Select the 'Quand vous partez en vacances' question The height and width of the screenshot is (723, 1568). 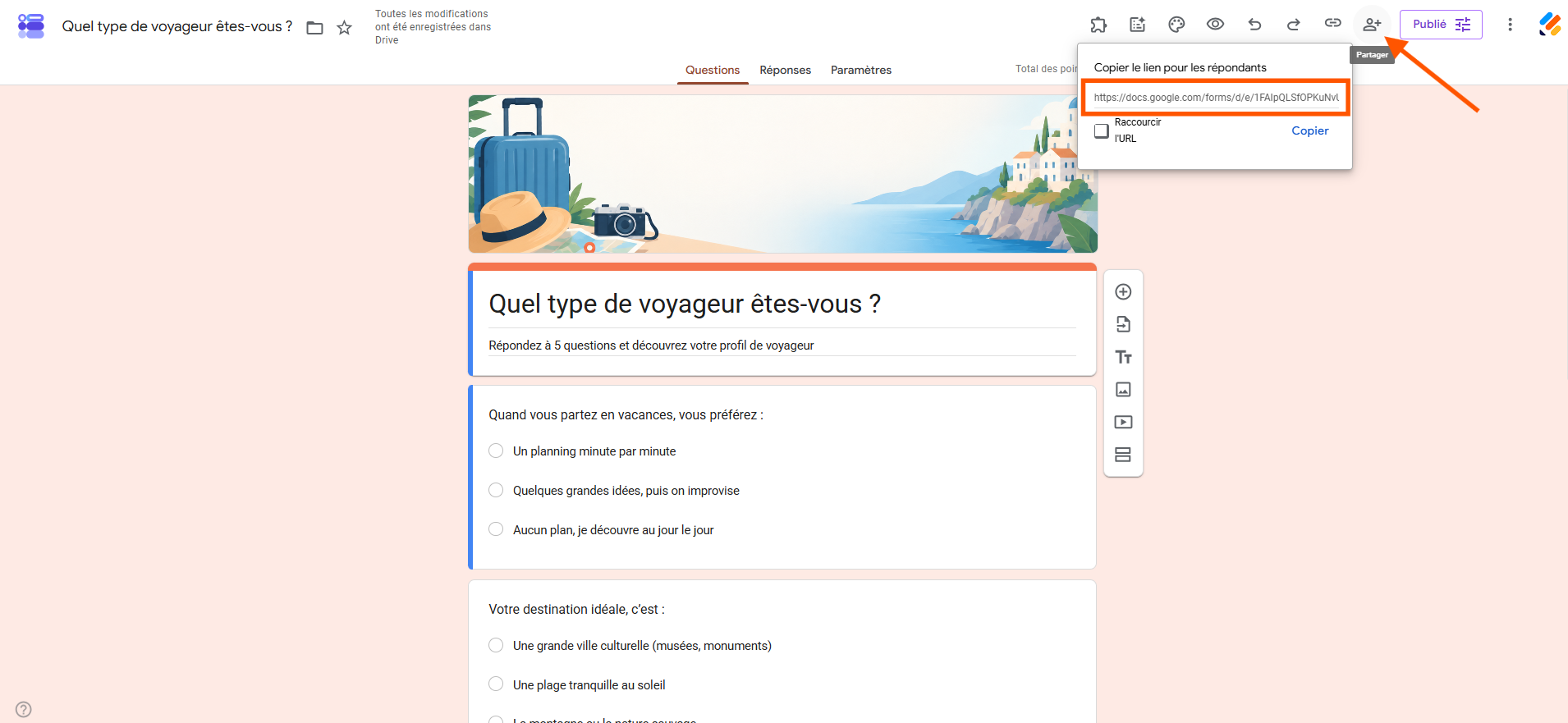(626, 415)
